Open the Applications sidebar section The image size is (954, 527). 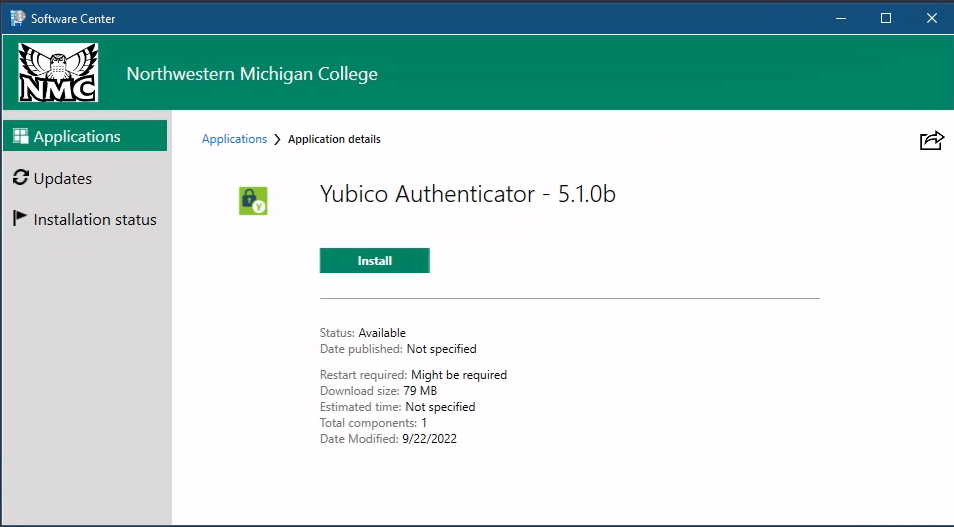[x=85, y=136]
